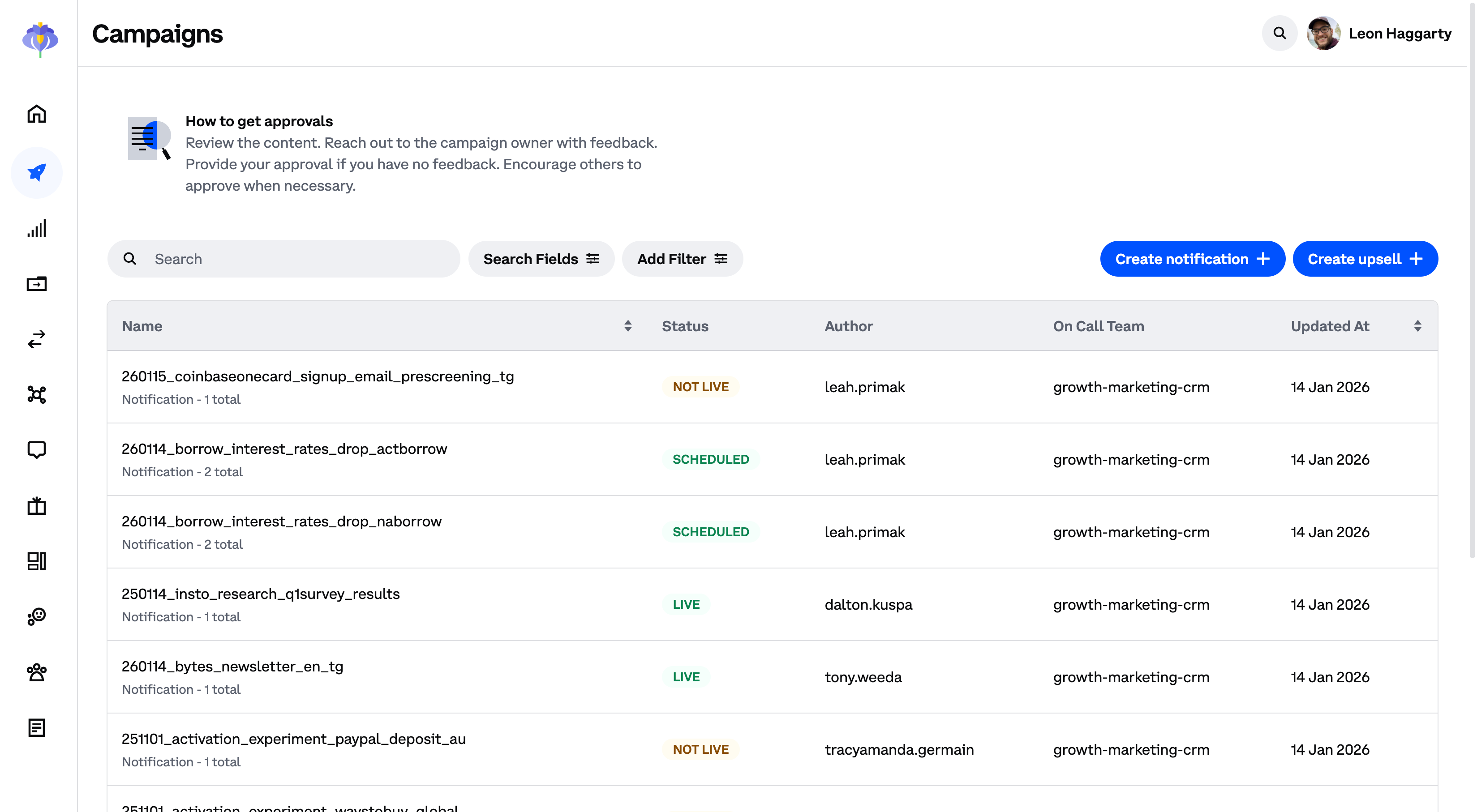Click the iris flower app logo
The width and height of the screenshot is (1477, 812).
coord(39,39)
